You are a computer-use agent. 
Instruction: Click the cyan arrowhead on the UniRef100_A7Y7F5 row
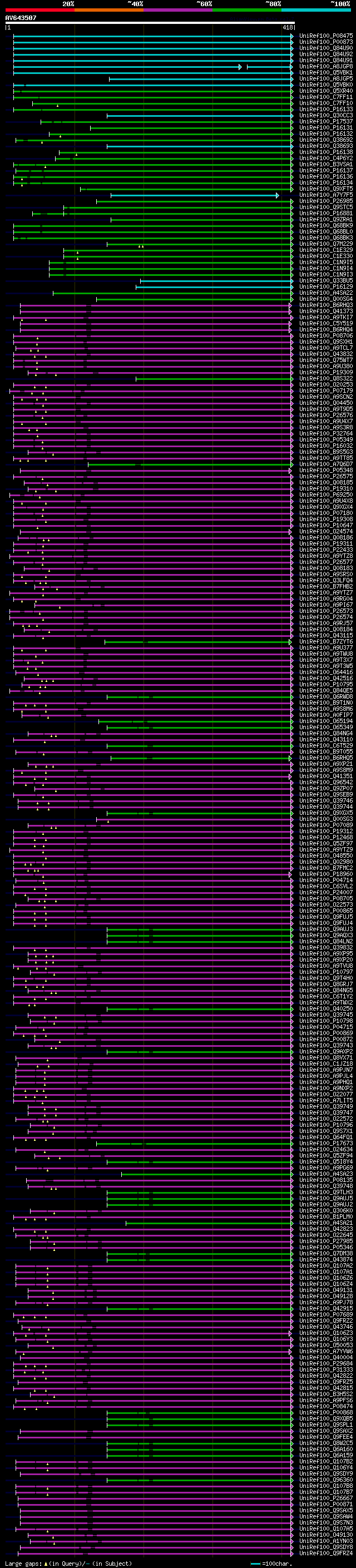click(x=278, y=195)
